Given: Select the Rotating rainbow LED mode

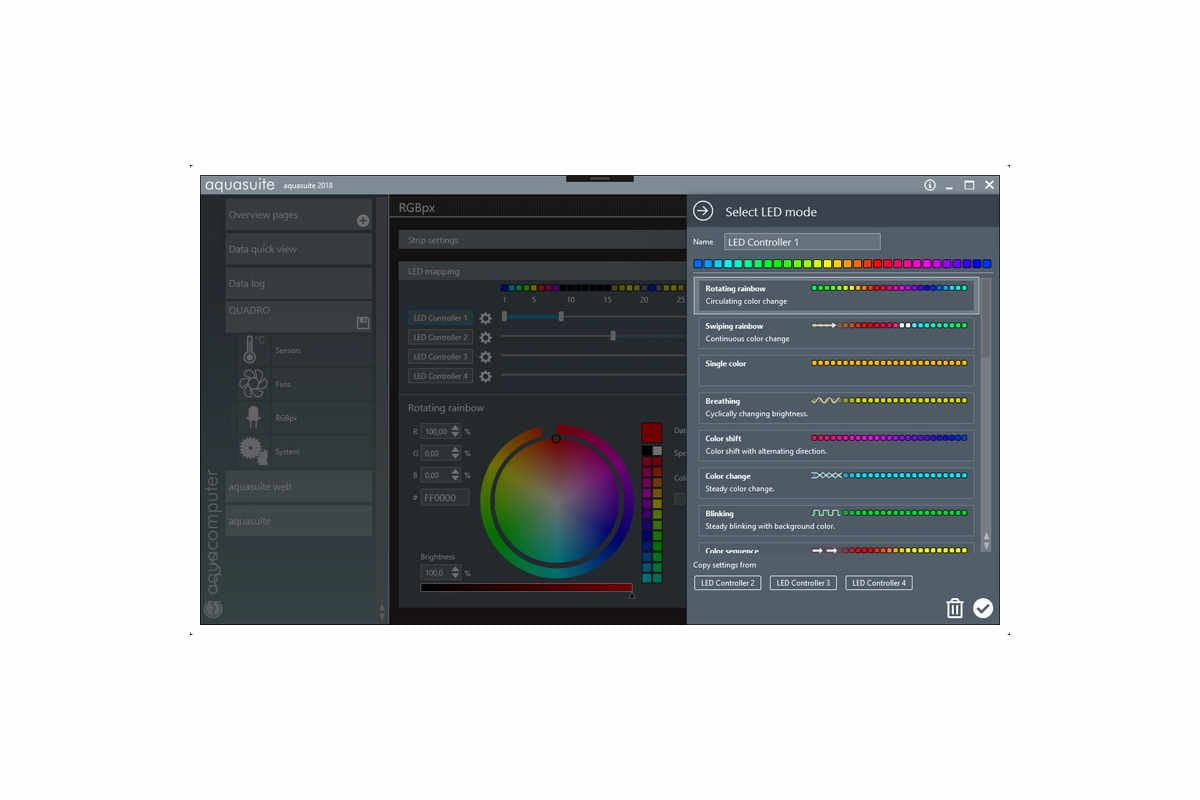Looking at the screenshot, I should click(x=834, y=295).
